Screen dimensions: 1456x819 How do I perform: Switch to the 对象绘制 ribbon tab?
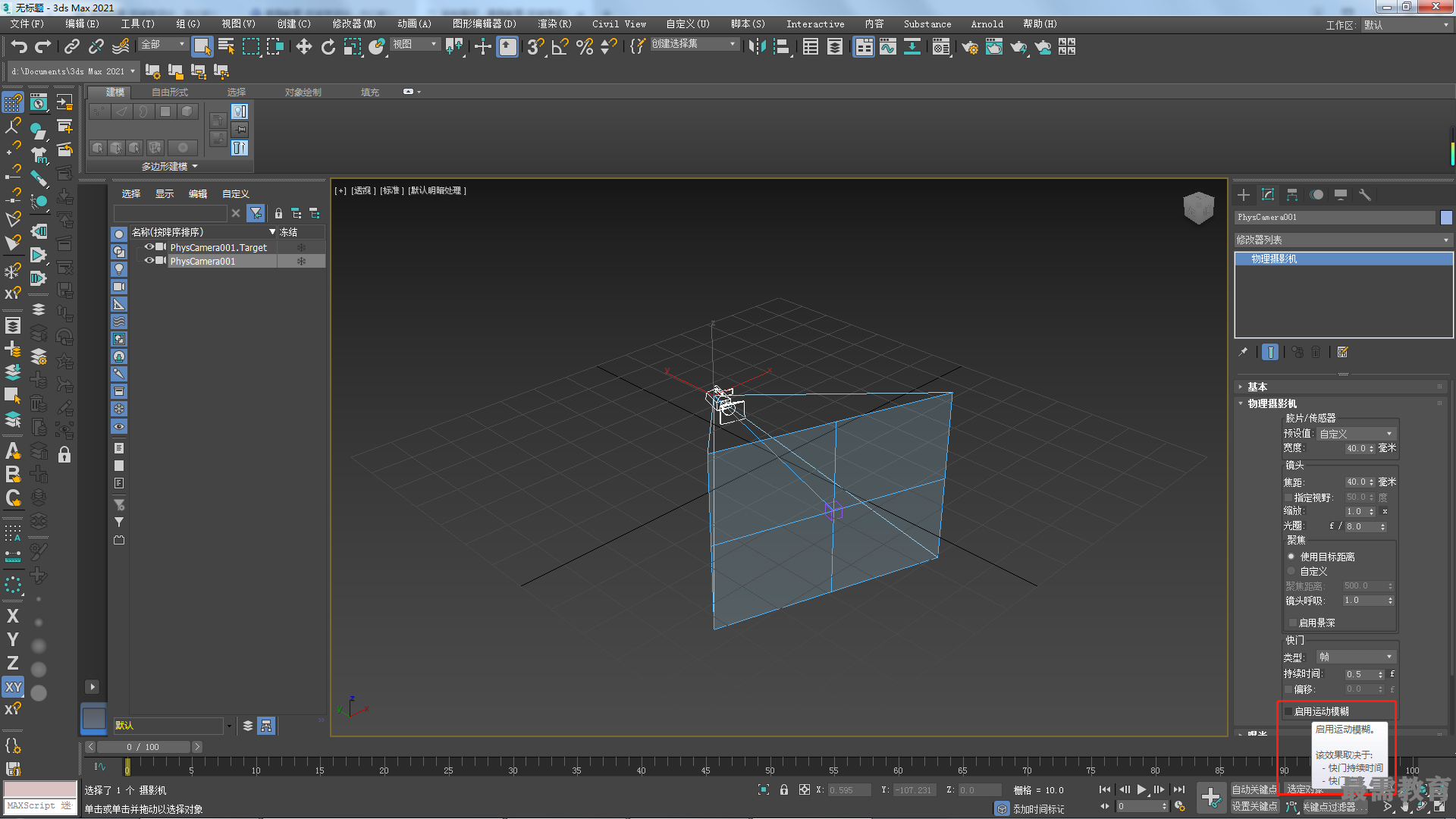(x=303, y=93)
